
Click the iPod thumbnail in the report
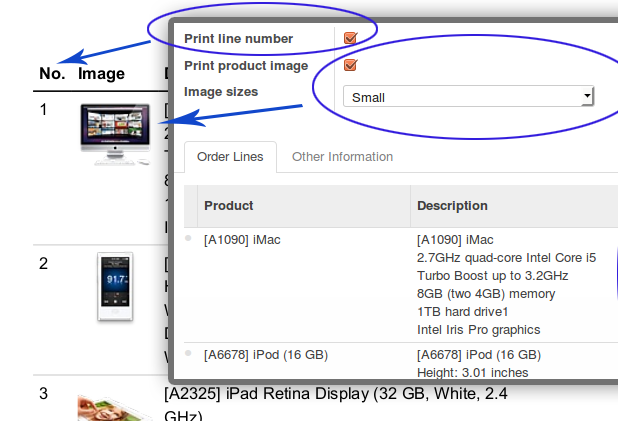(115, 287)
